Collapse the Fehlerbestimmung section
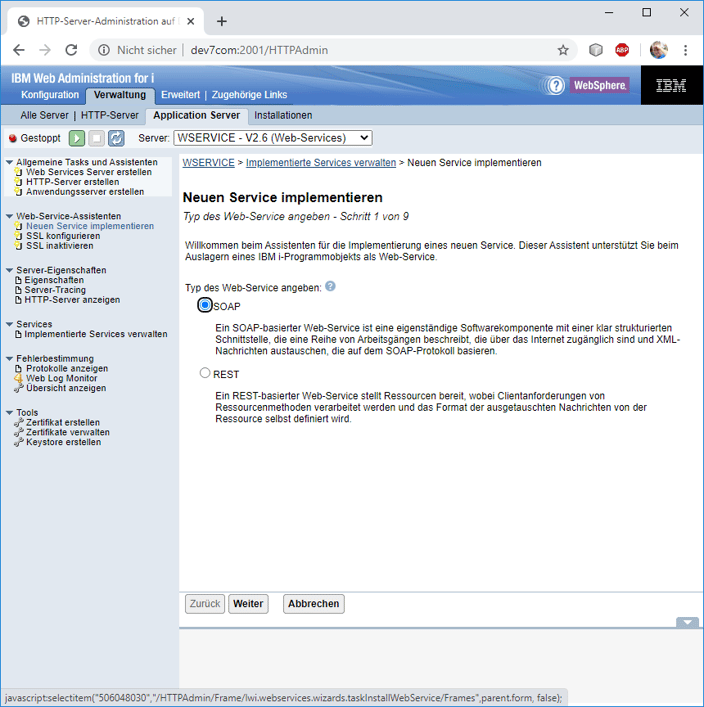Screen dimensions: 704x707 point(9,358)
